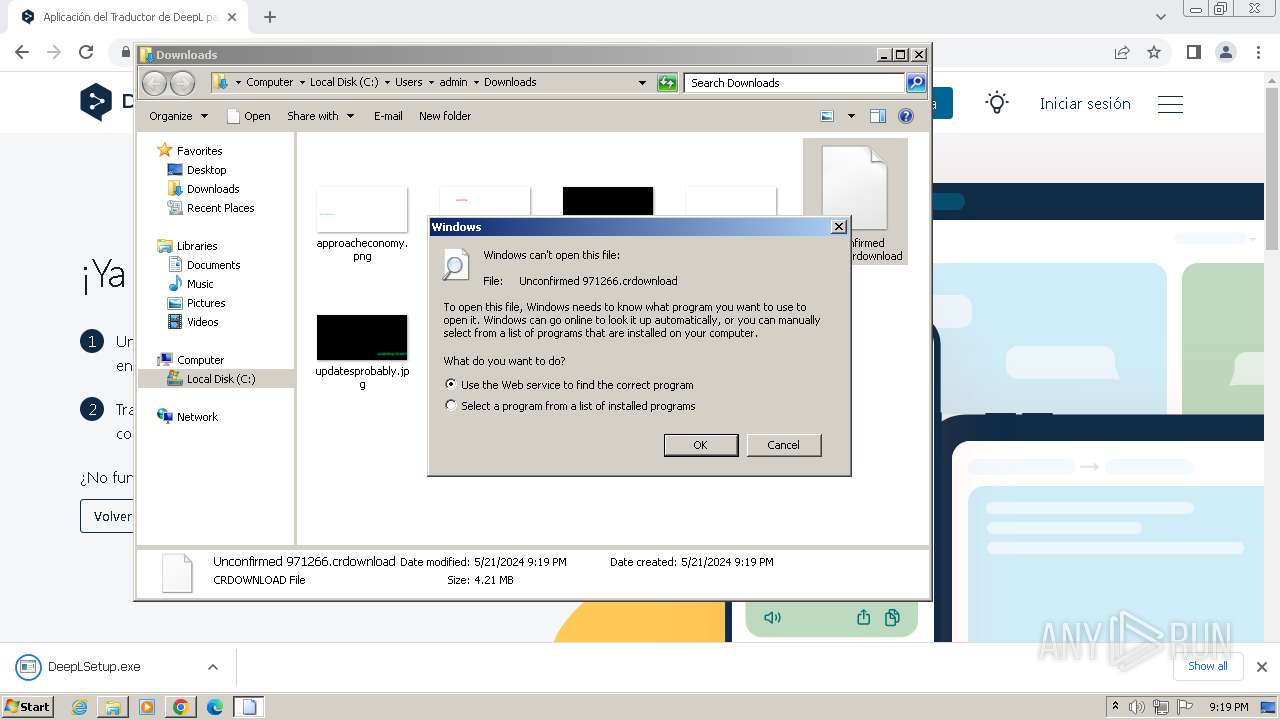Open Libraries in navigation pane

point(197,246)
